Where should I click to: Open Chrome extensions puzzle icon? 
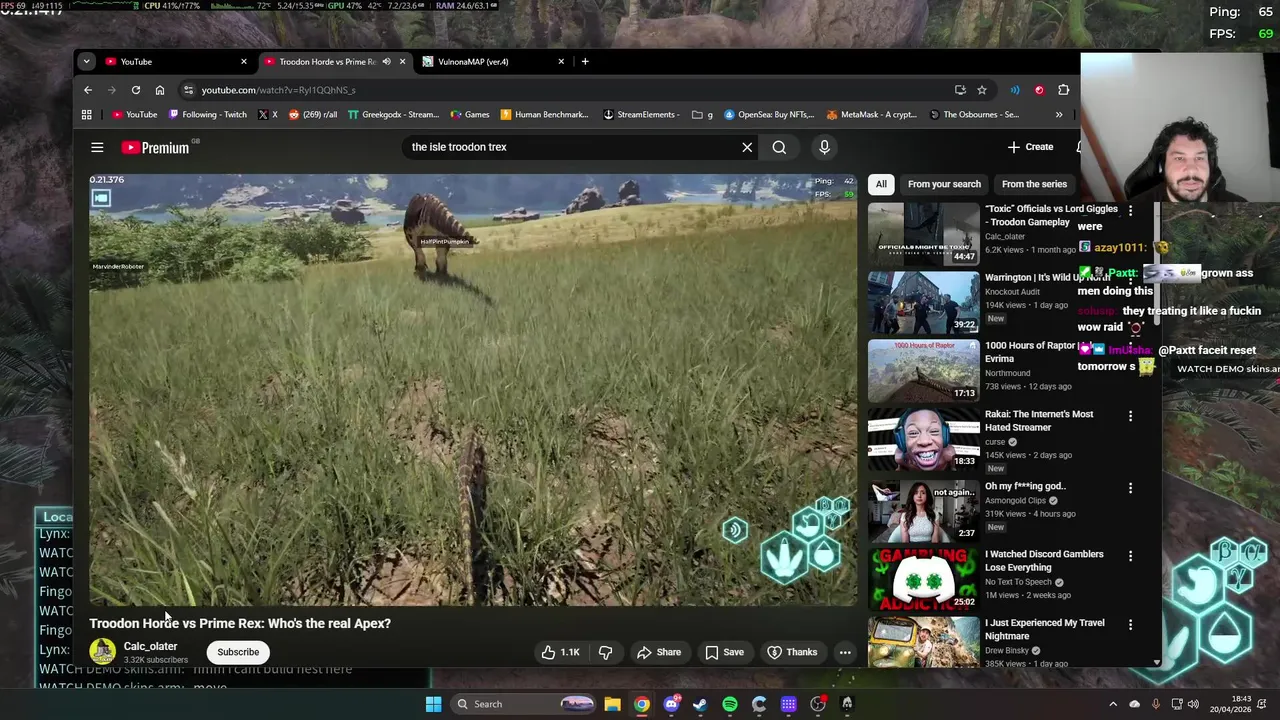click(1064, 90)
